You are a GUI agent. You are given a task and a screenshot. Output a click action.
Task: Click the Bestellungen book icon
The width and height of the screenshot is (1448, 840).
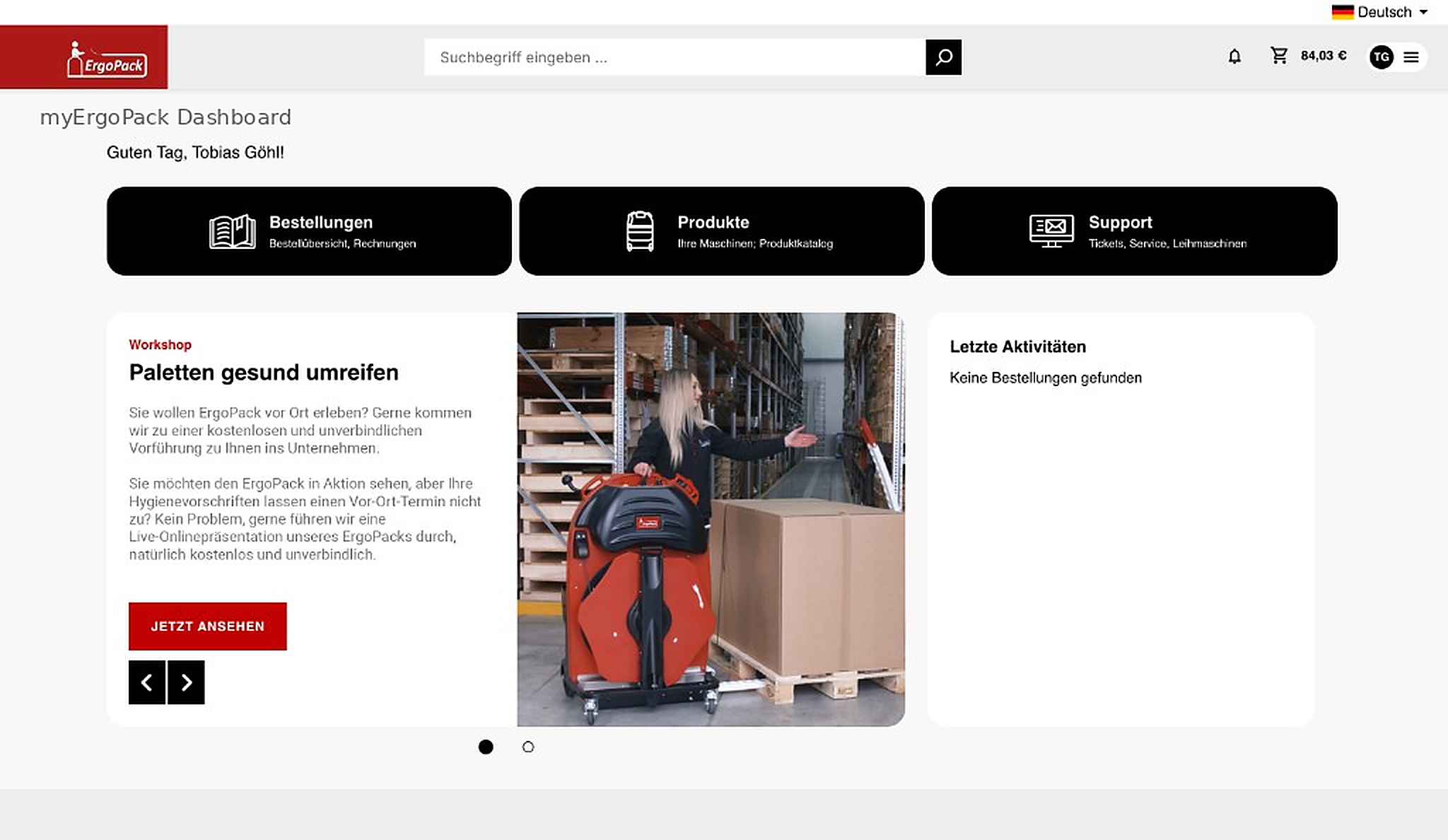(233, 231)
